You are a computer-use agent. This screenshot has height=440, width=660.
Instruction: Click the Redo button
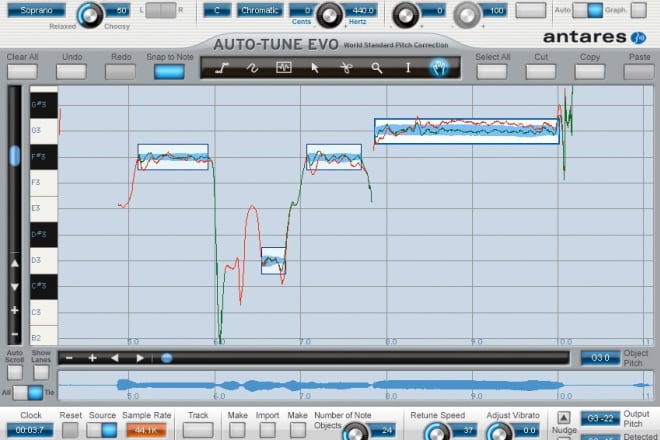tap(120, 72)
